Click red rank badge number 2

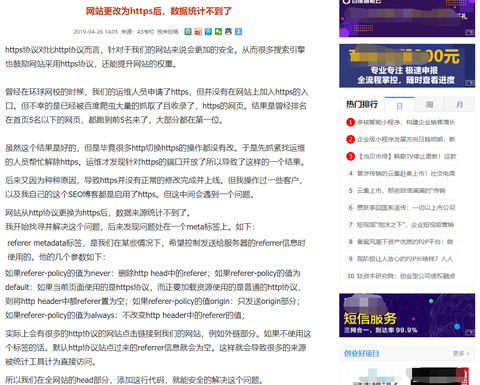[350, 139]
